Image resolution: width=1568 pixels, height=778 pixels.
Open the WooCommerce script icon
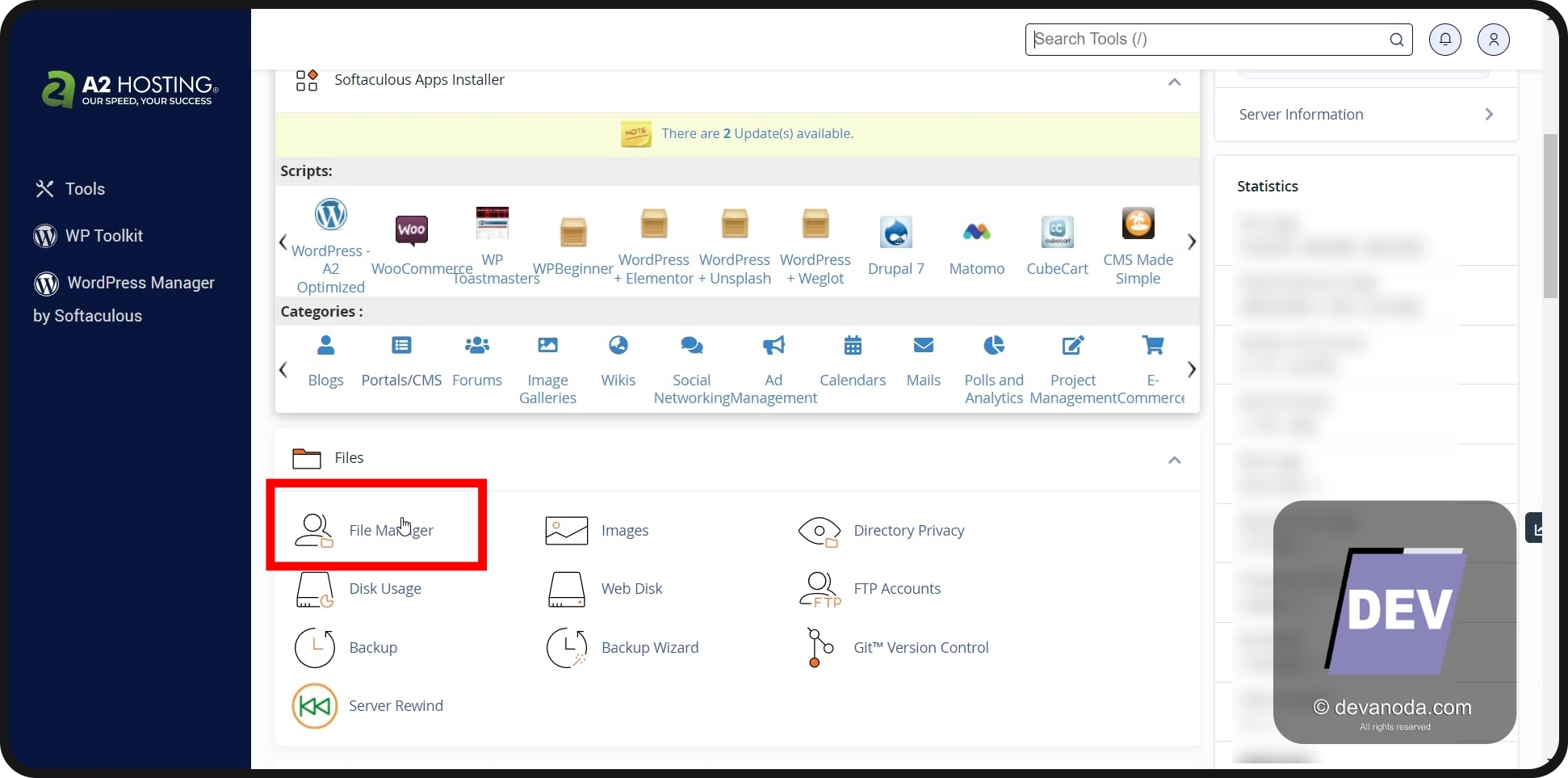tap(412, 230)
